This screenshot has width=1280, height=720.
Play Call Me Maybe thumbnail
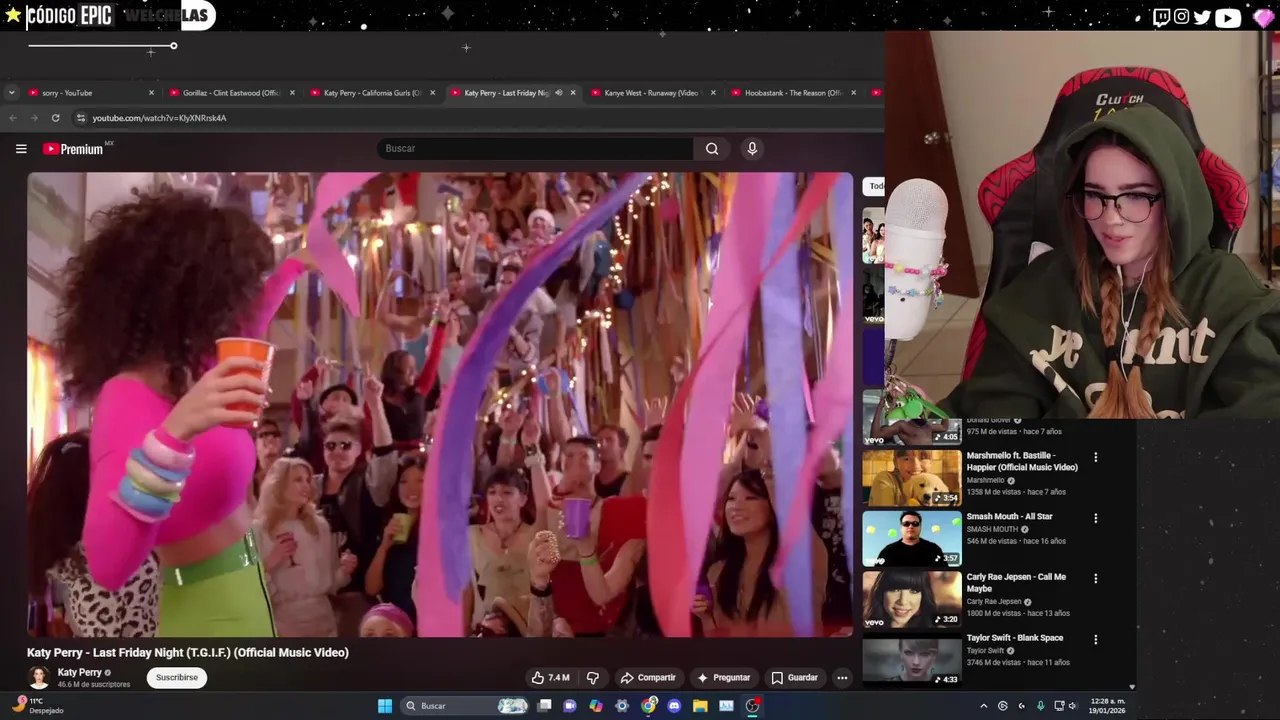pos(912,598)
